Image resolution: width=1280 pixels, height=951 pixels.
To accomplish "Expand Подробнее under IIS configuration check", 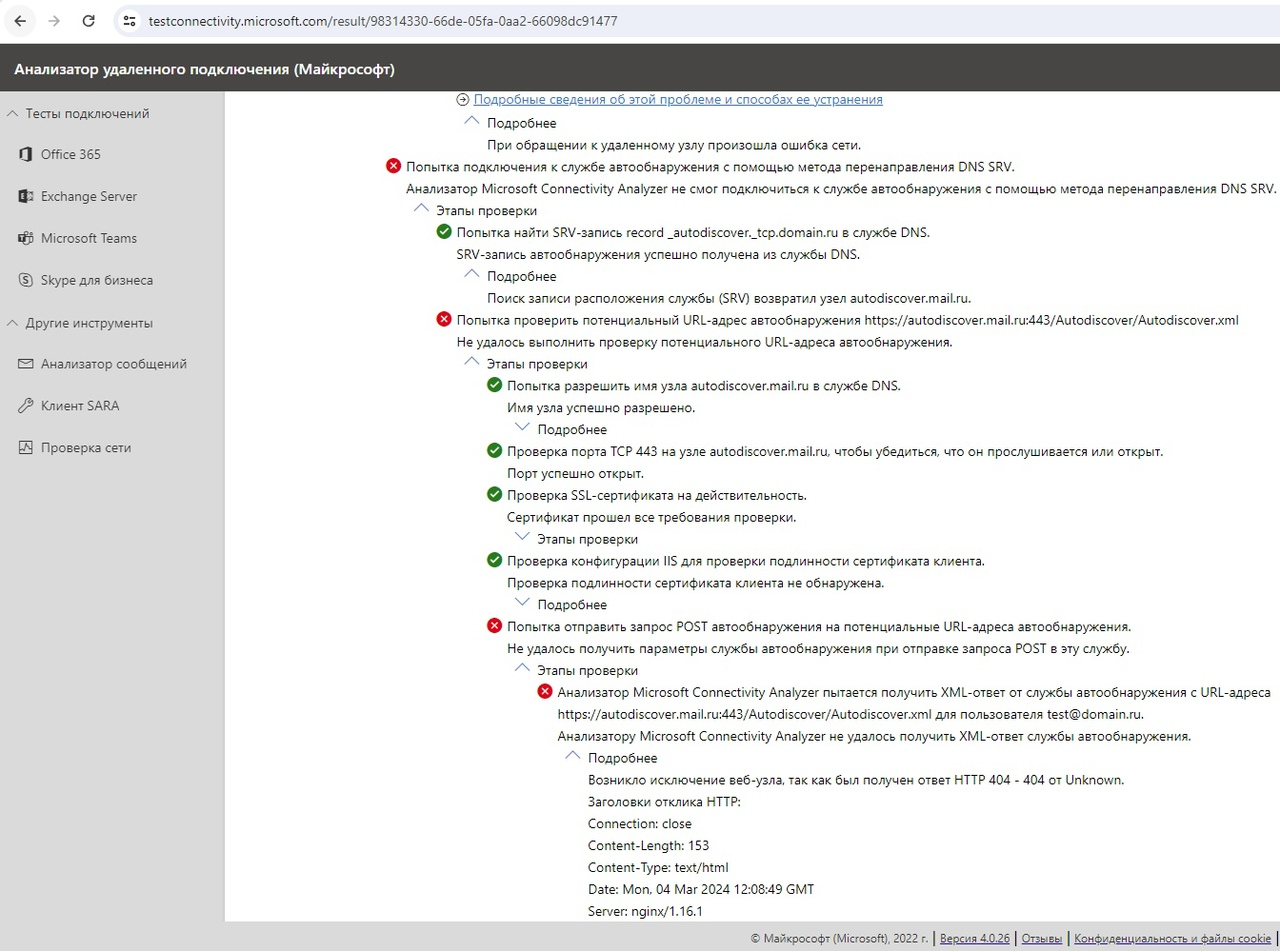I will tap(522, 603).
